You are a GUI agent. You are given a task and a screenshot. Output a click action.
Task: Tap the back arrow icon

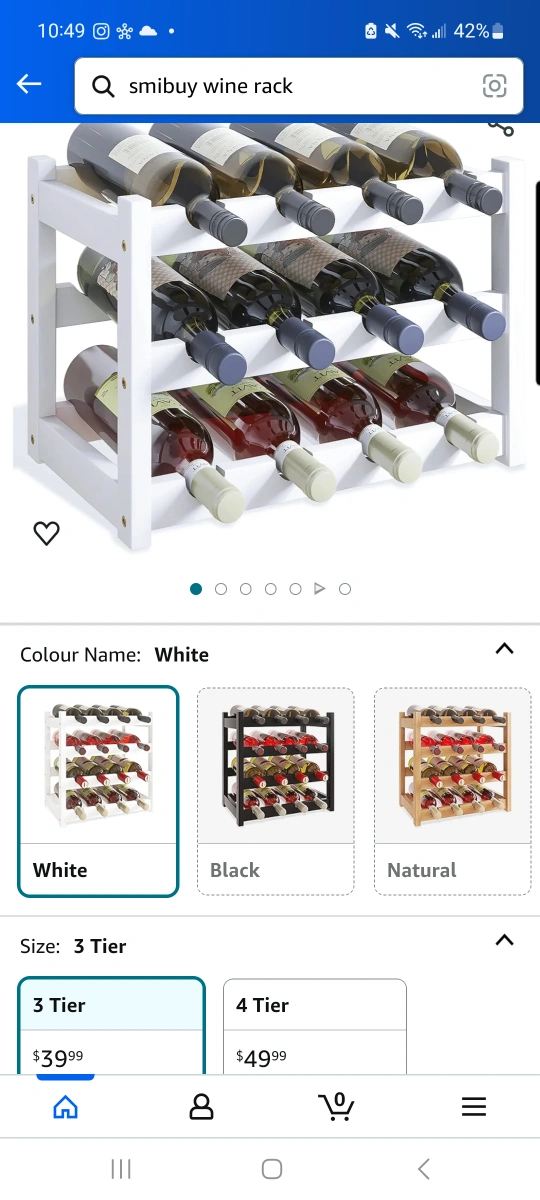click(29, 85)
